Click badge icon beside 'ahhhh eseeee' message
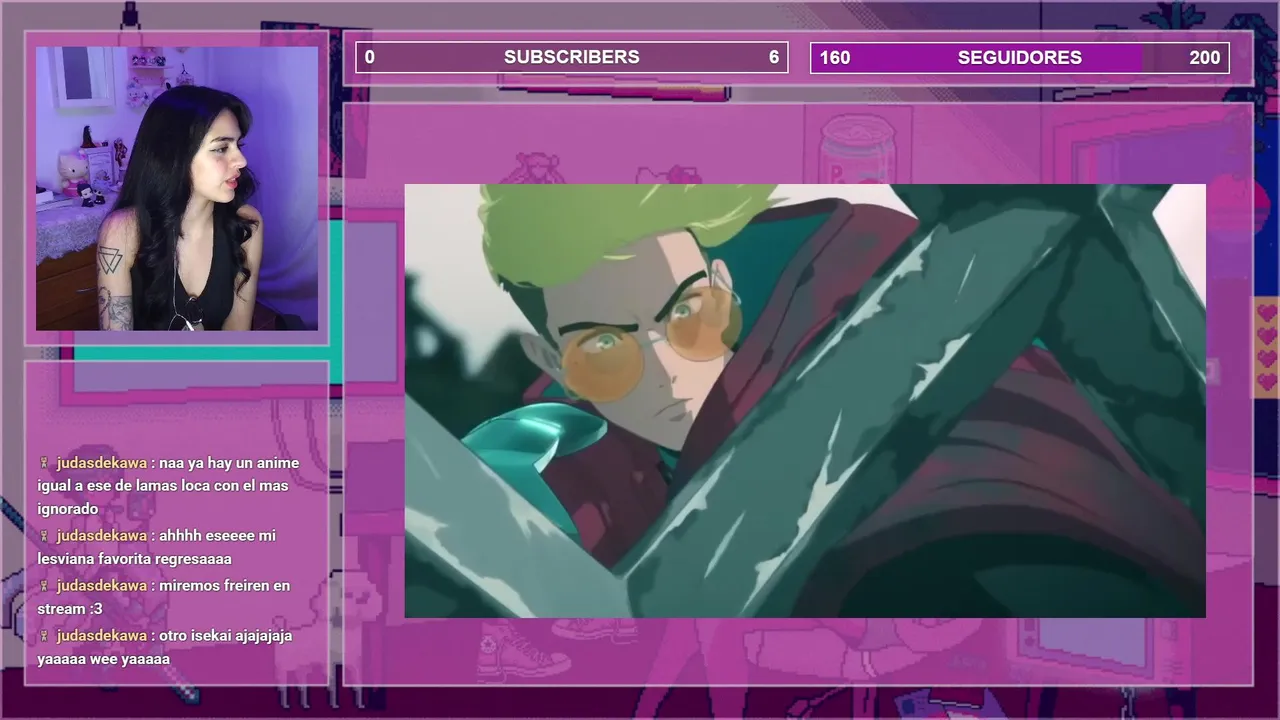The width and height of the screenshot is (1280, 720). tap(44, 536)
